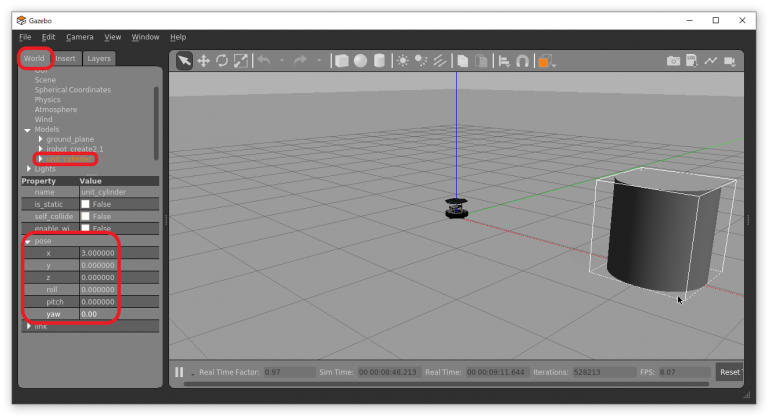Image resolution: width=768 pixels, height=416 pixels.
Task: Pause the simulation
Action: click(x=180, y=372)
